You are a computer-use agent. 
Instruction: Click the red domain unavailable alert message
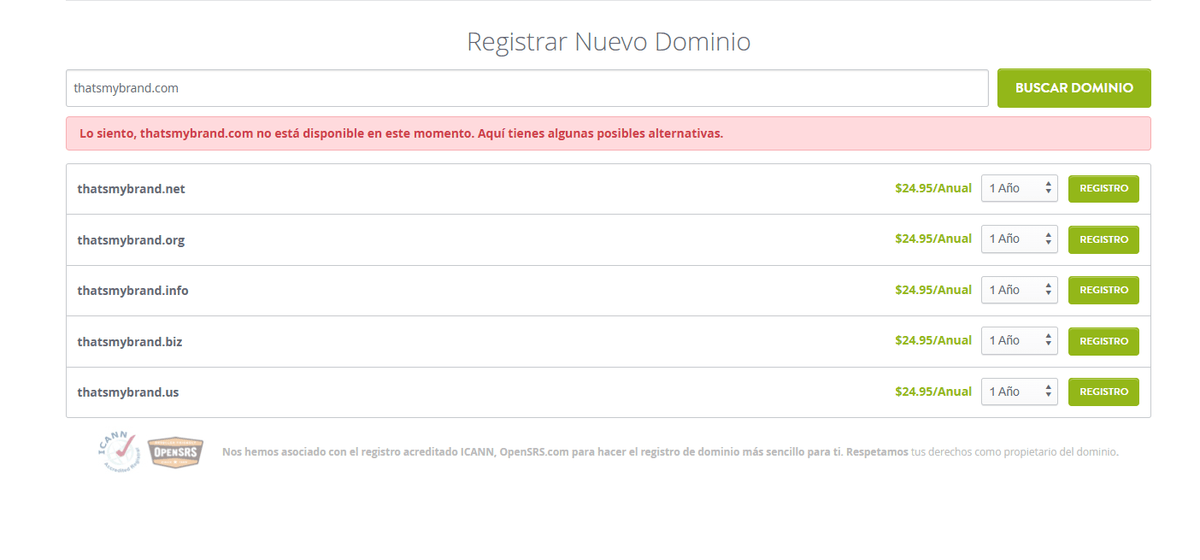(x=608, y=133)
